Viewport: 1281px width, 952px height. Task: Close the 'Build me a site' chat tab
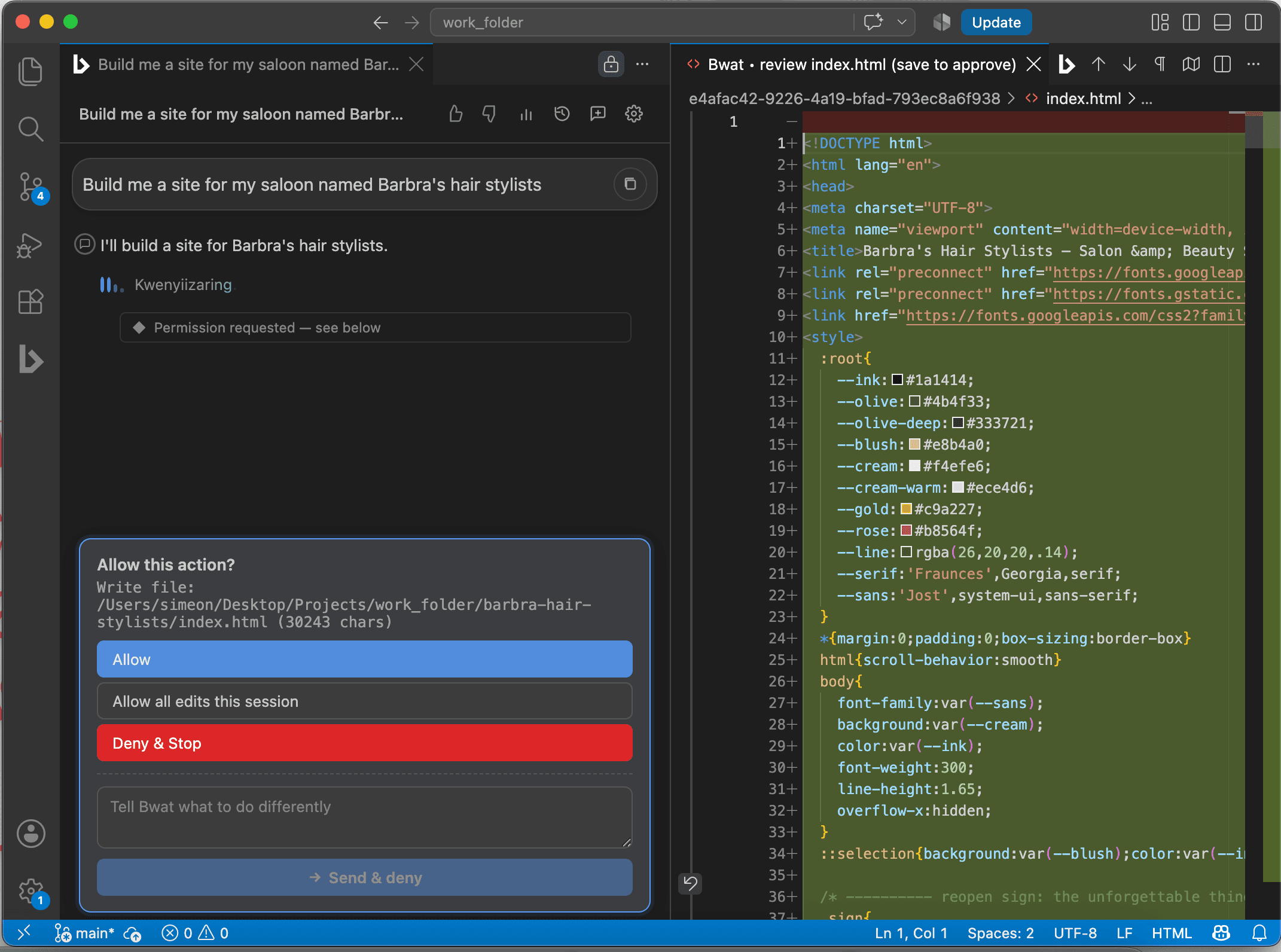tap(416, 64)
